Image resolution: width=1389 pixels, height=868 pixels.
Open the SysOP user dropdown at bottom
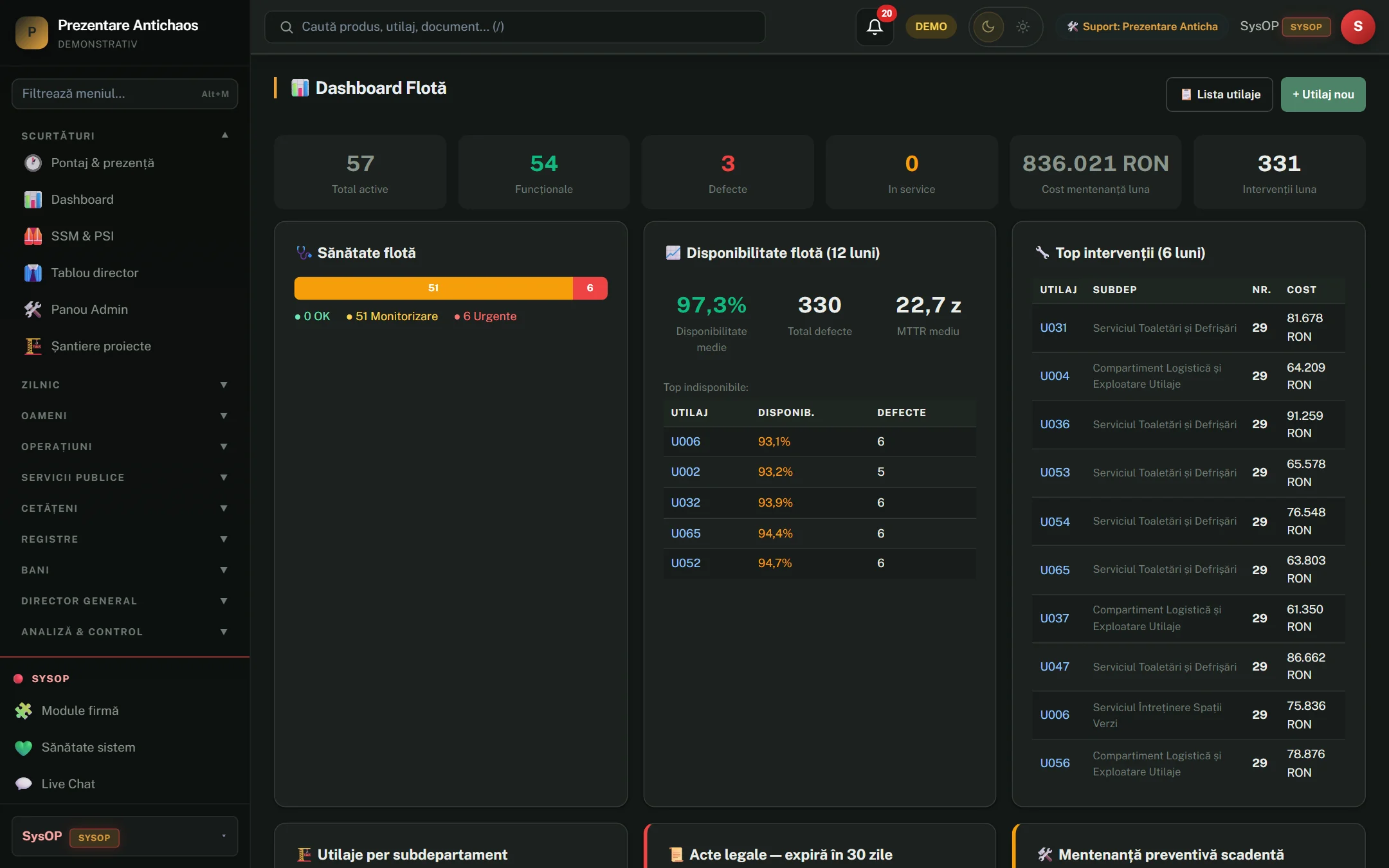(125, 836)
